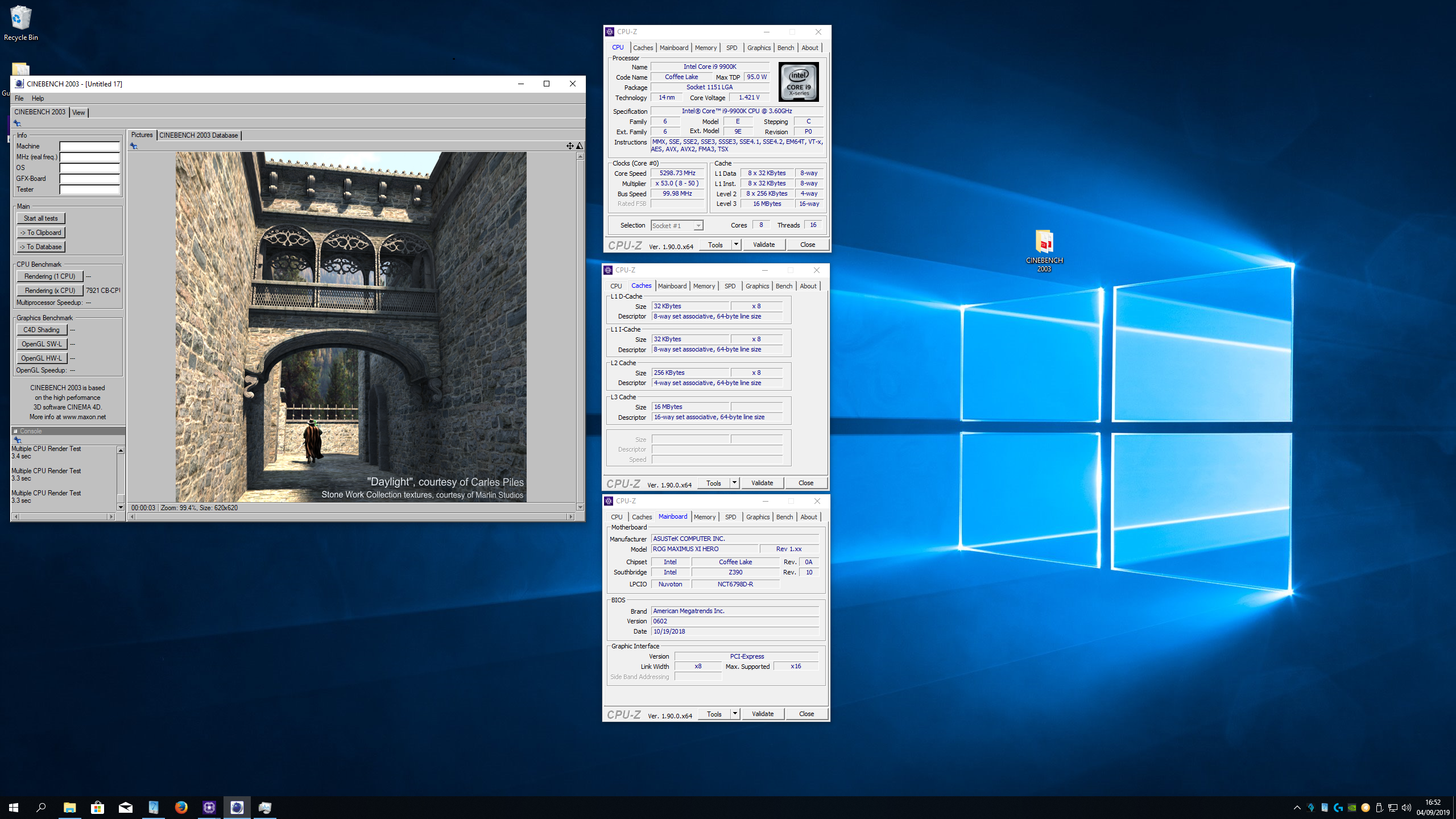Screen dimensions: 1456x819
Task: Click the pin icon under the CINEBENCH 2003 tab
Action: click(17, 123)
